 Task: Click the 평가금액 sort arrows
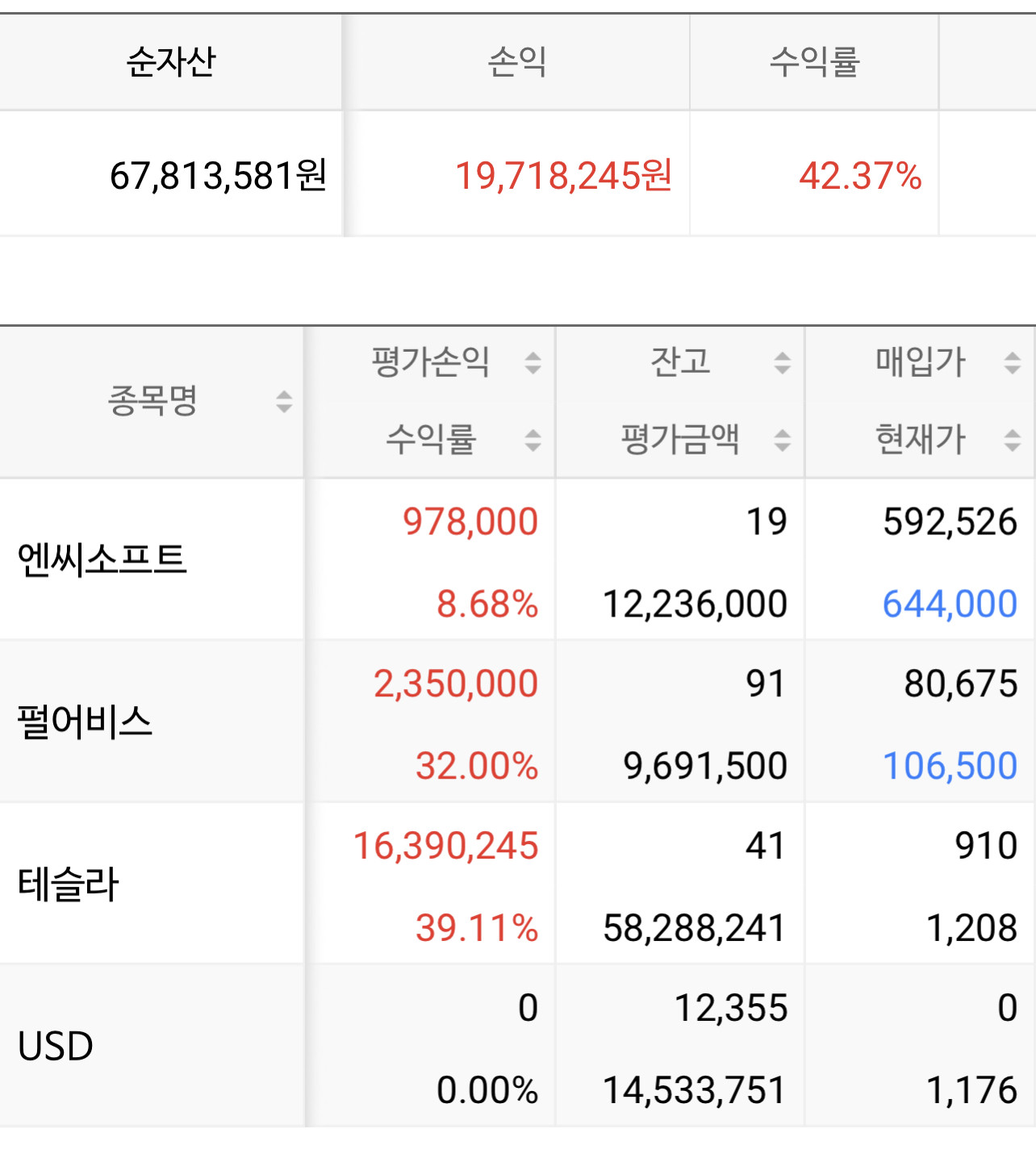coord(782,441)
